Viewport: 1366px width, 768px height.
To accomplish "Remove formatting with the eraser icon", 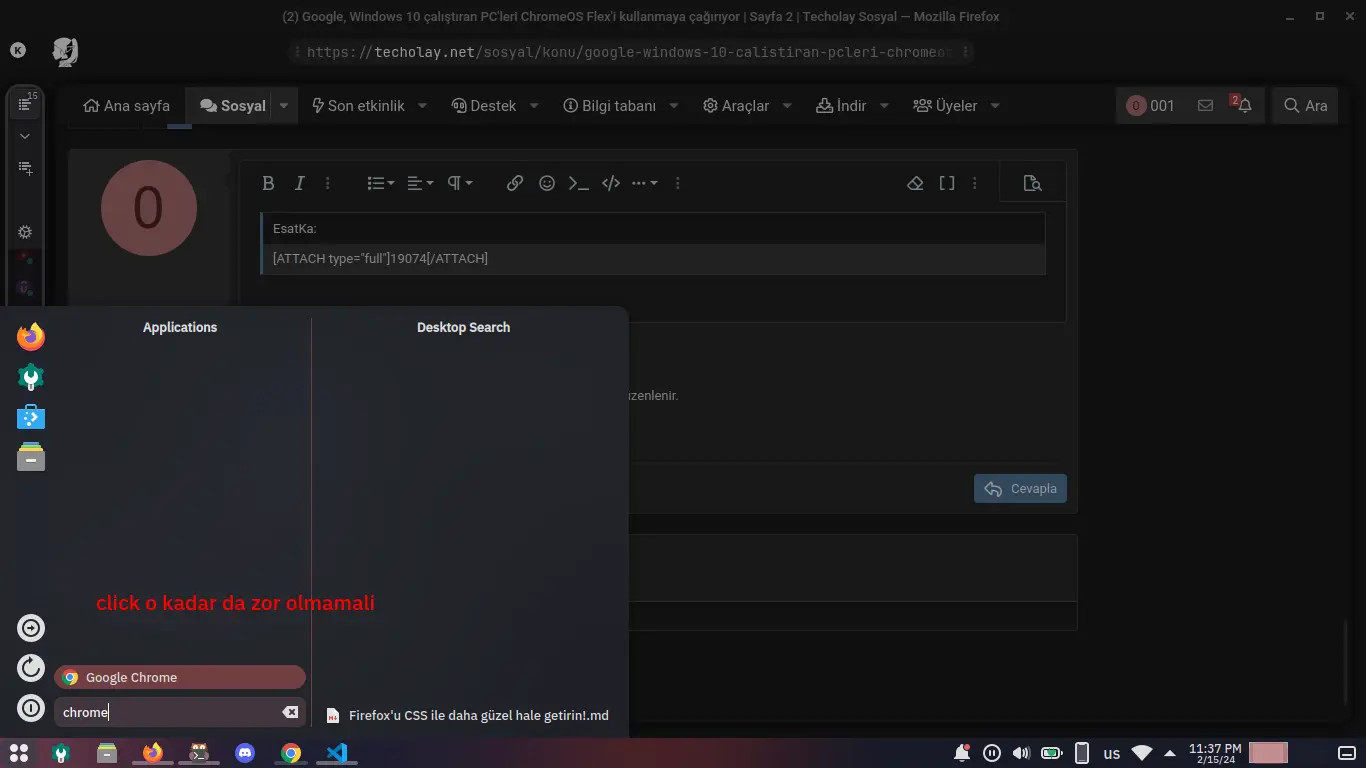I will (x=915, y=183).
